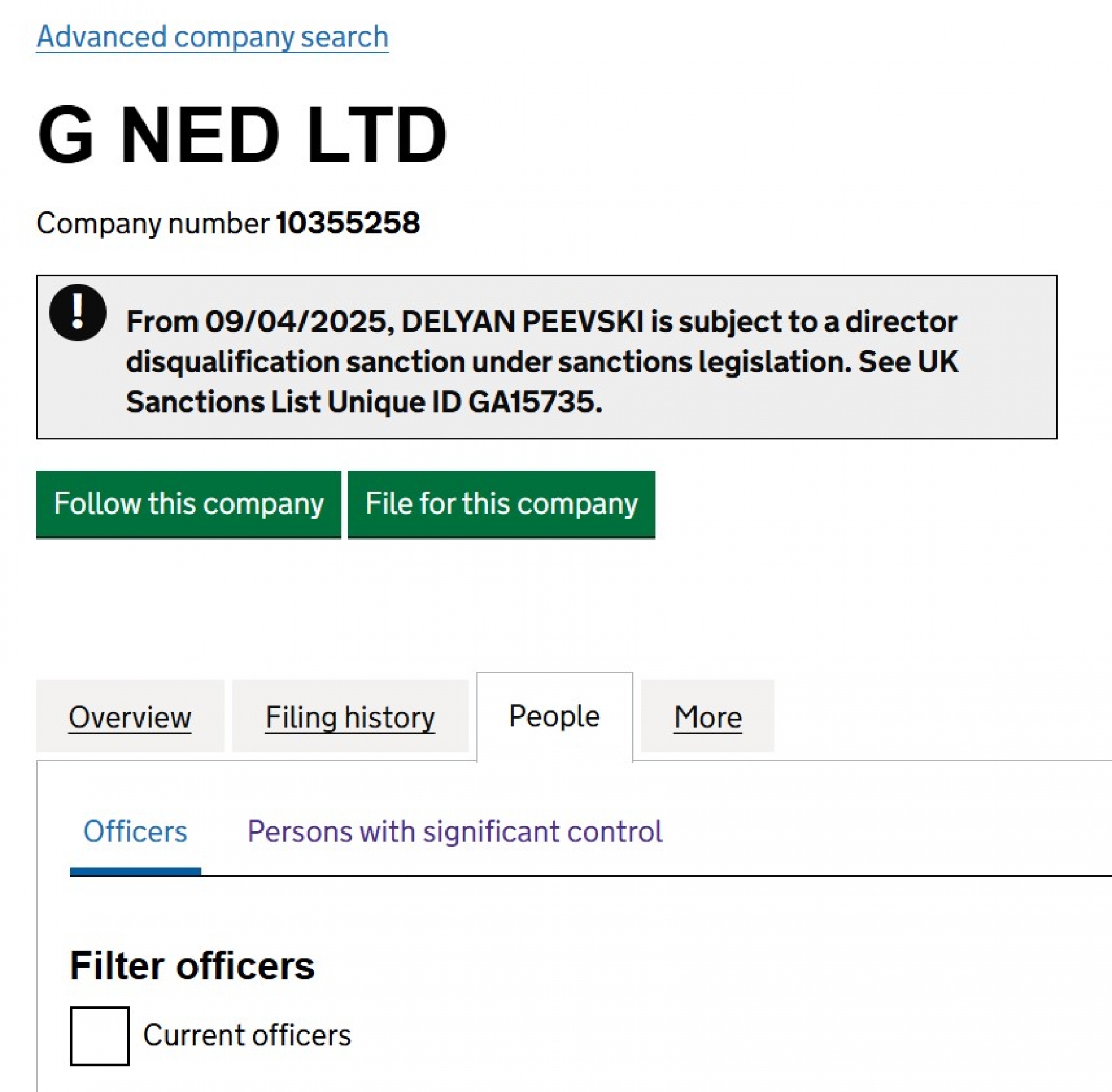Image resolution: width=1112 pixels, height=1092 pixels.
Task: Tick the Current officers checkbox
Action: [100, 1036]
